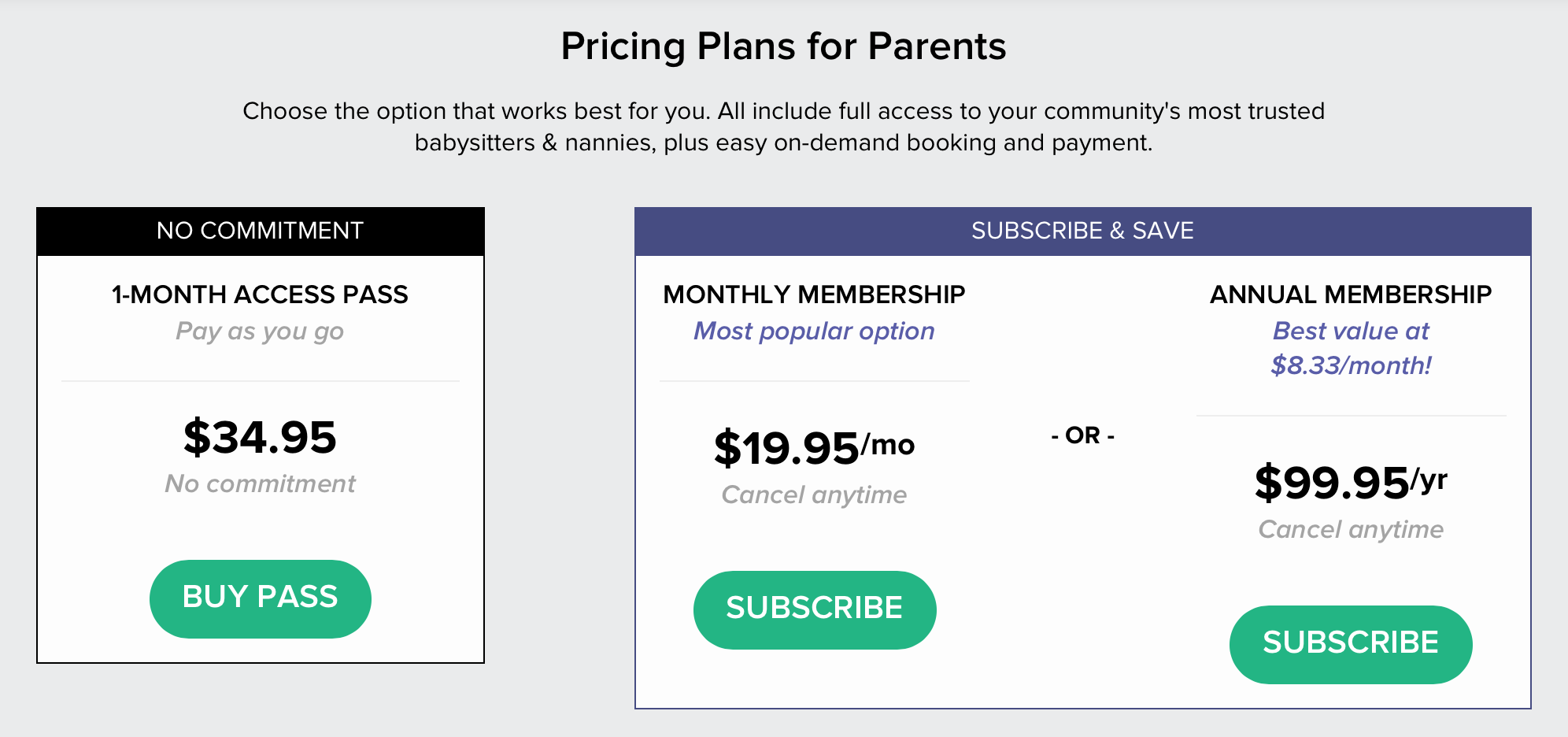Click the No commitment note under $34.95

click(x=261, y=483)
